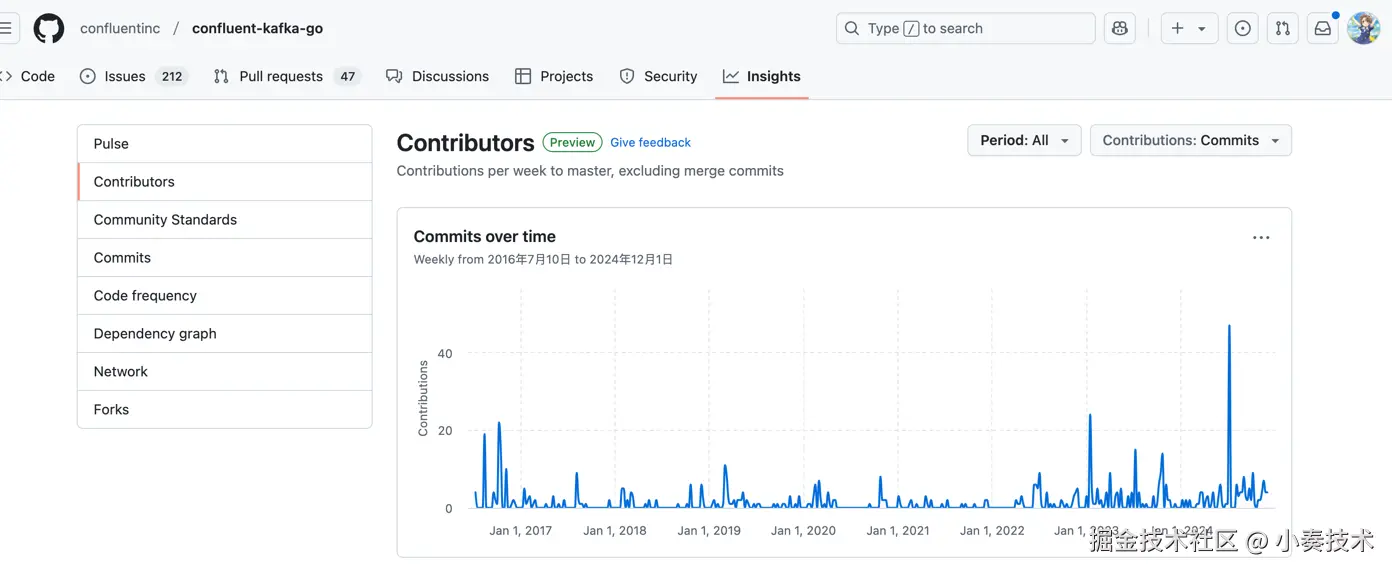Click the Projects table icon

(523, 76)
